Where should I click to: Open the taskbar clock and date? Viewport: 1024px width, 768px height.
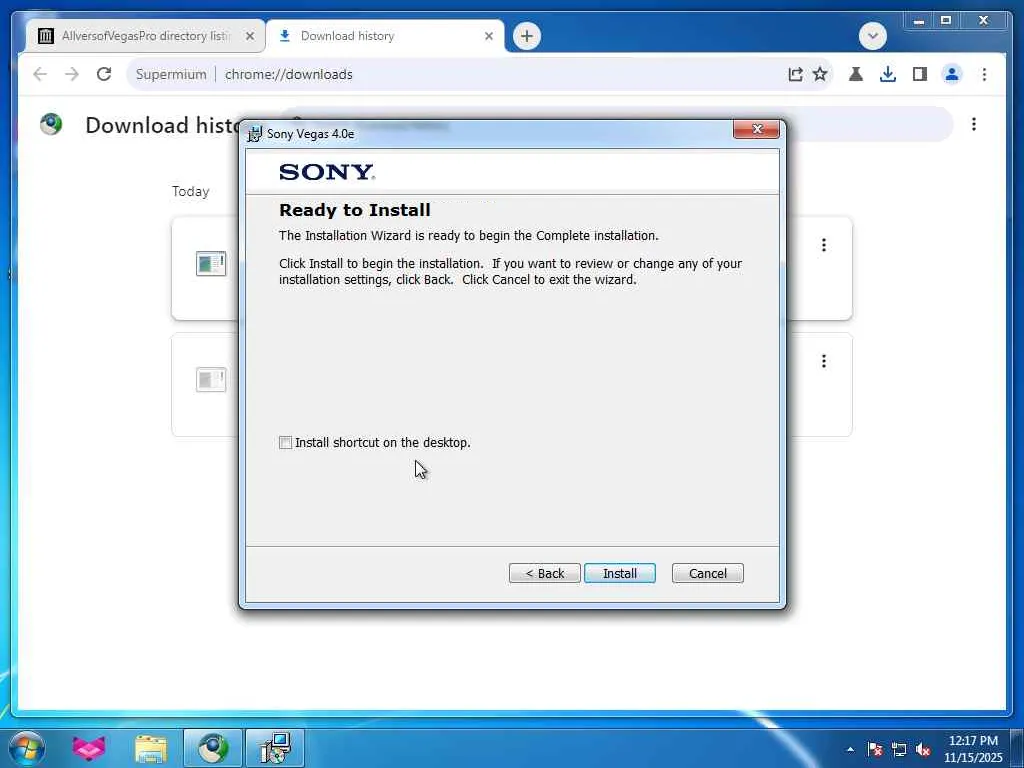[973, 749]
